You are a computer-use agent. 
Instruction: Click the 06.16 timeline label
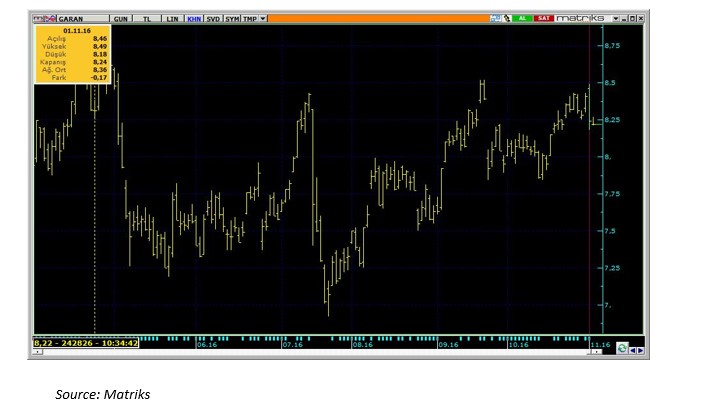[x=207, y=344]
